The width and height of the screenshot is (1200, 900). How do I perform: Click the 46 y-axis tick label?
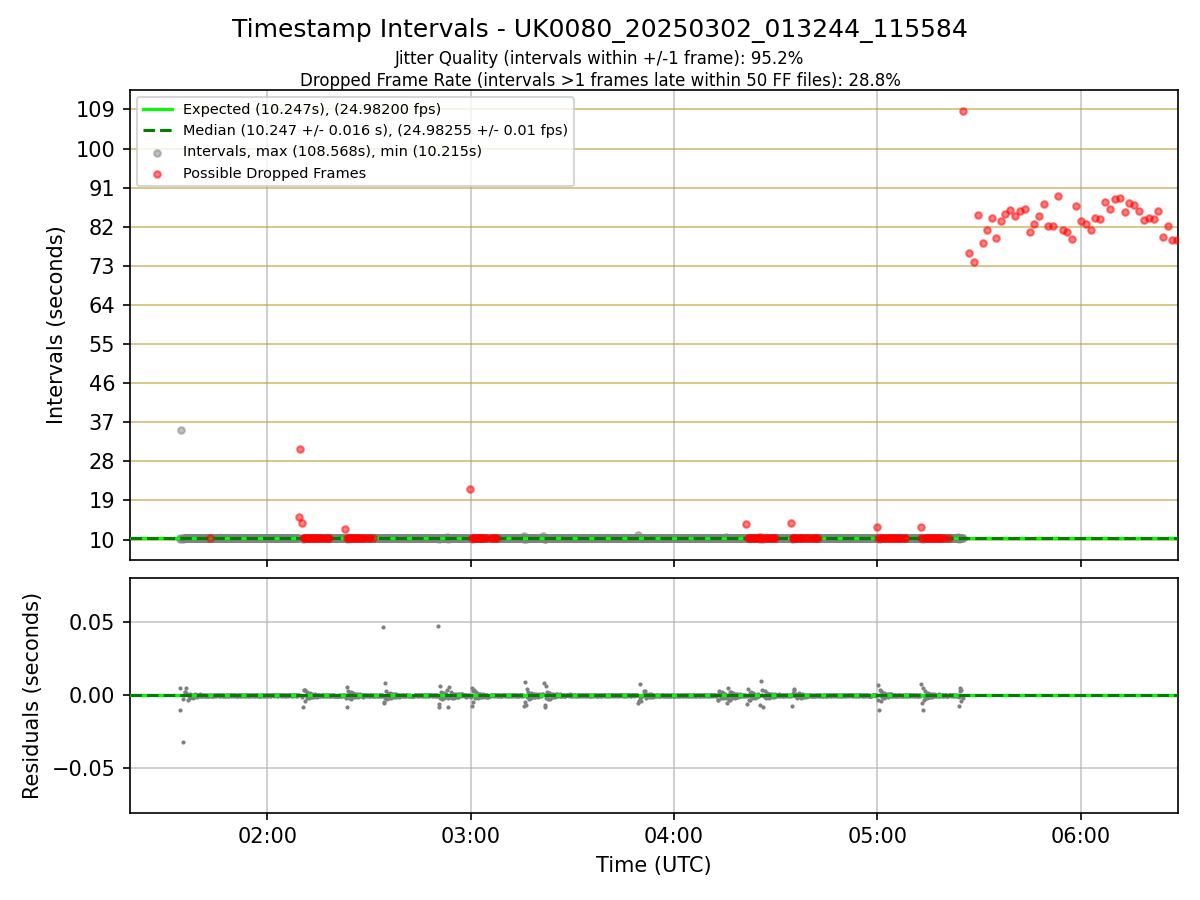pyautogui.click(x=104, y=383)
